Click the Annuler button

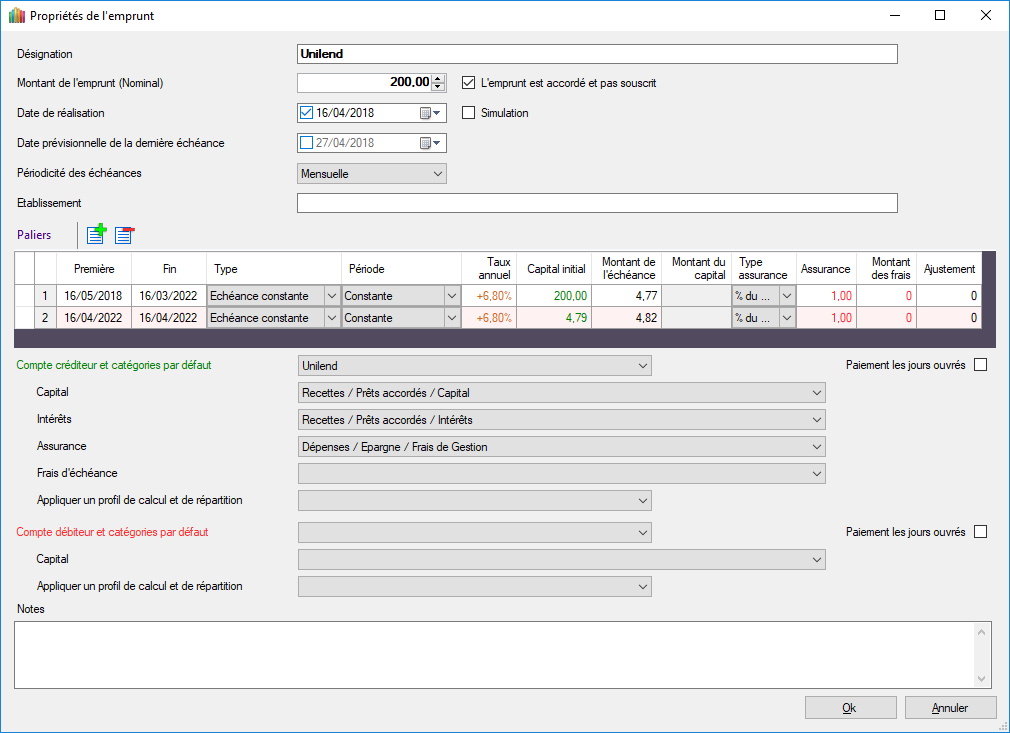pyautogui.click(x=950, y=708)
